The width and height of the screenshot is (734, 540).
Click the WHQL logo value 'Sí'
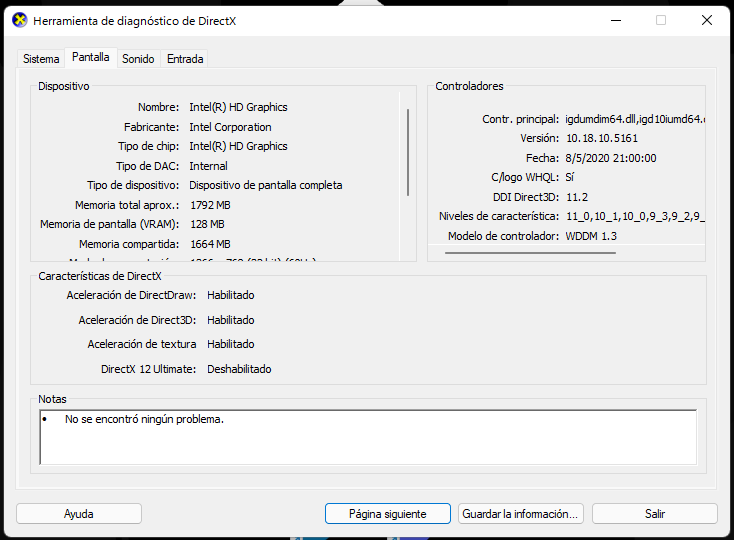[x=569, y=177]
